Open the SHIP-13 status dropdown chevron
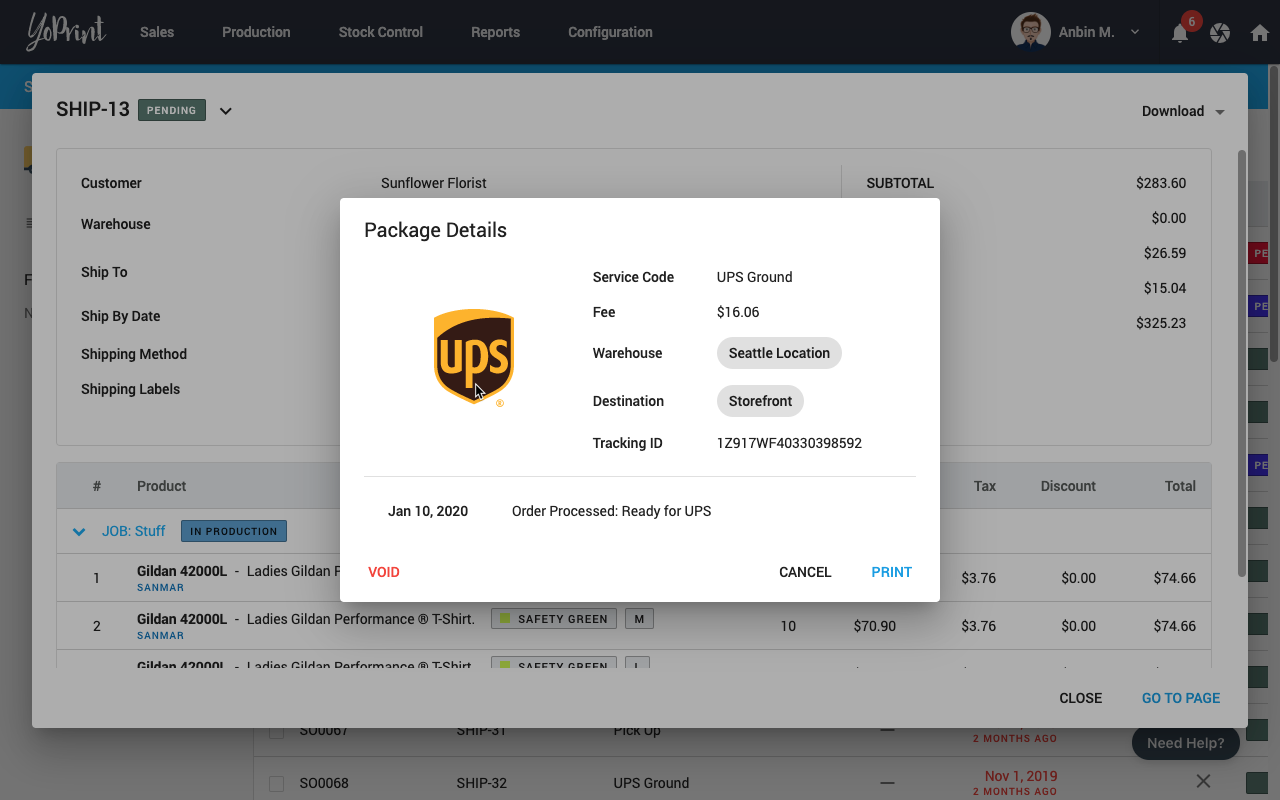The height and width of the screenshot is (800, 1280). (226, 111)
